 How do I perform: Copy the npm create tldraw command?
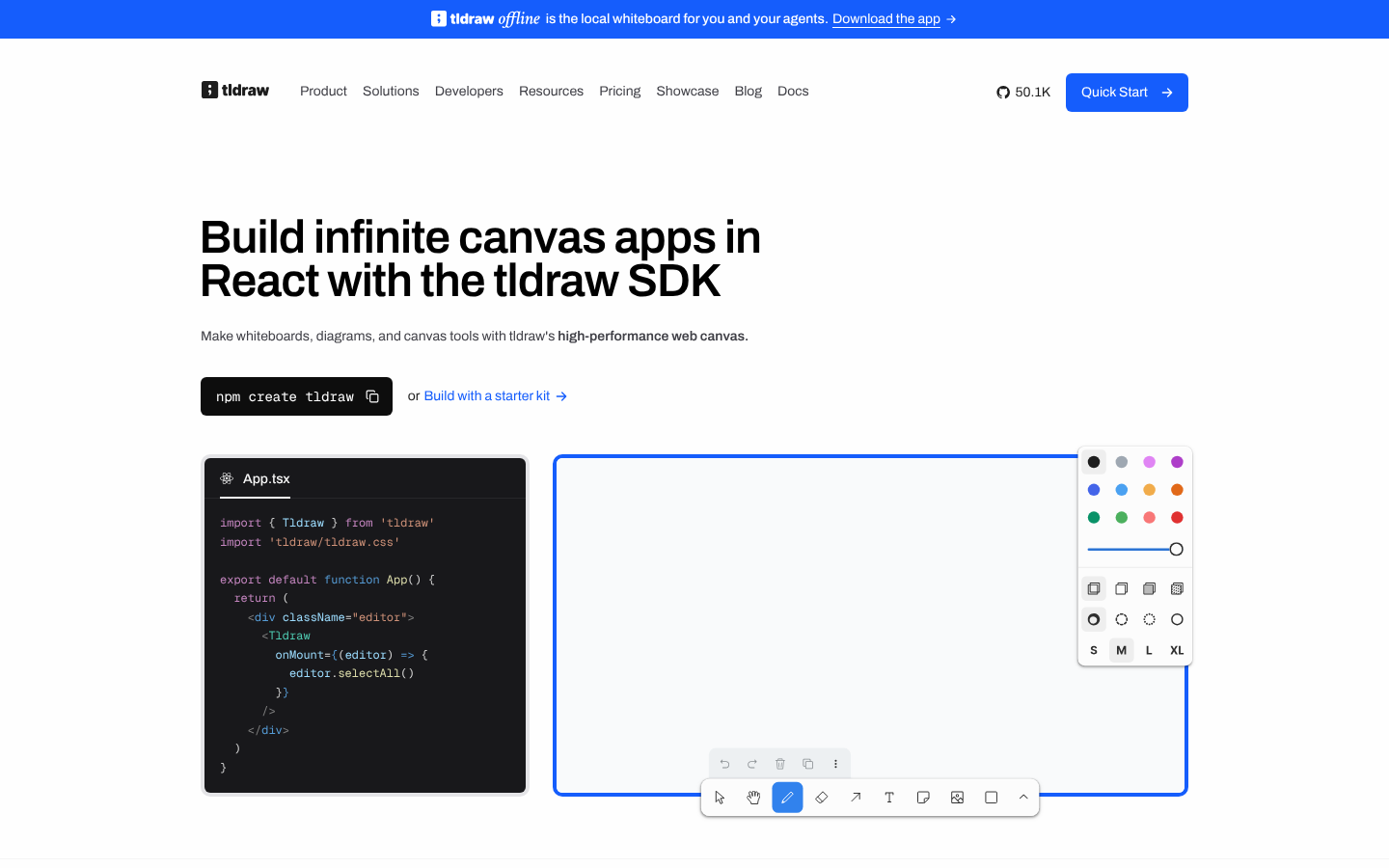pyautogui.click(x=372, y=396)
